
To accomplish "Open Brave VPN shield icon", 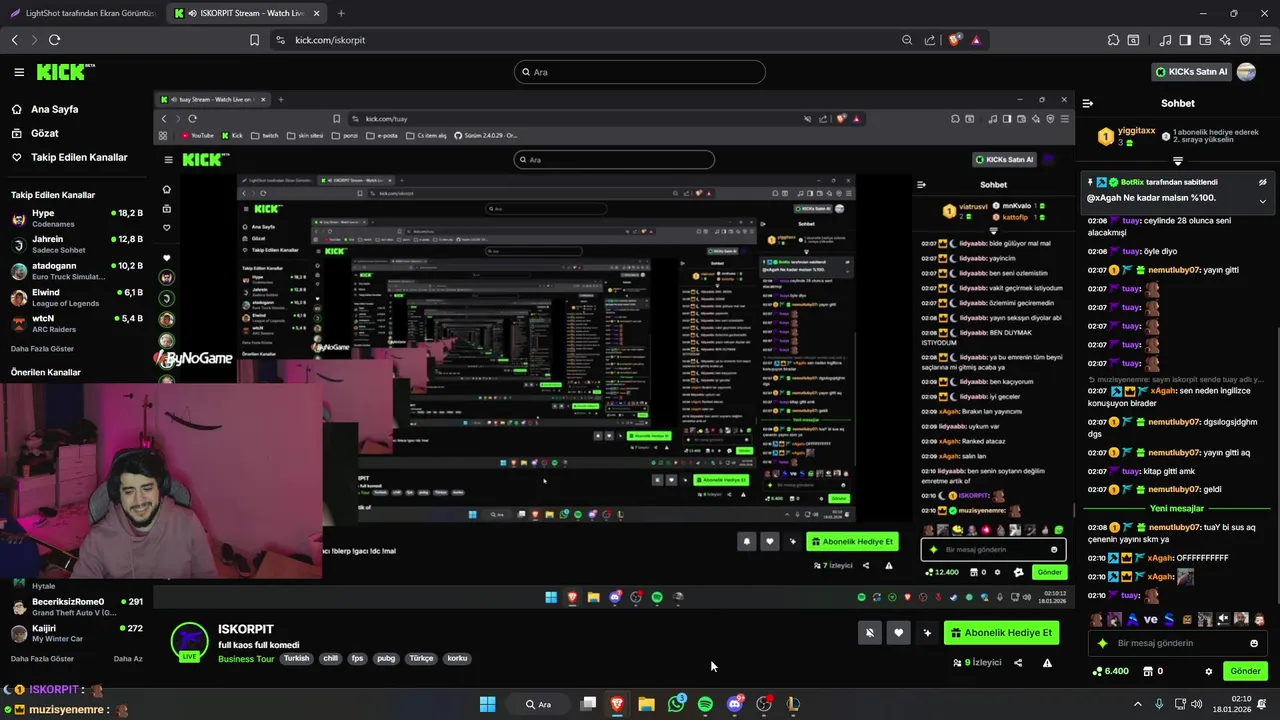I will [1245, 40].
